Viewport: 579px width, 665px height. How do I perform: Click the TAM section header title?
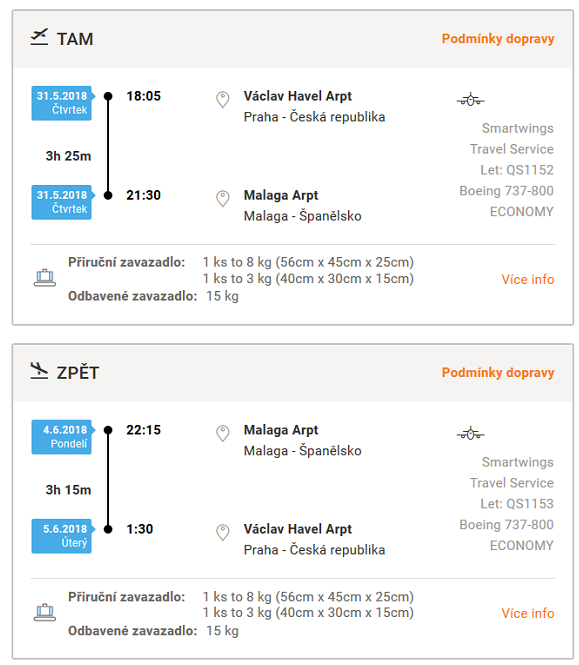(x=75, y=39)
